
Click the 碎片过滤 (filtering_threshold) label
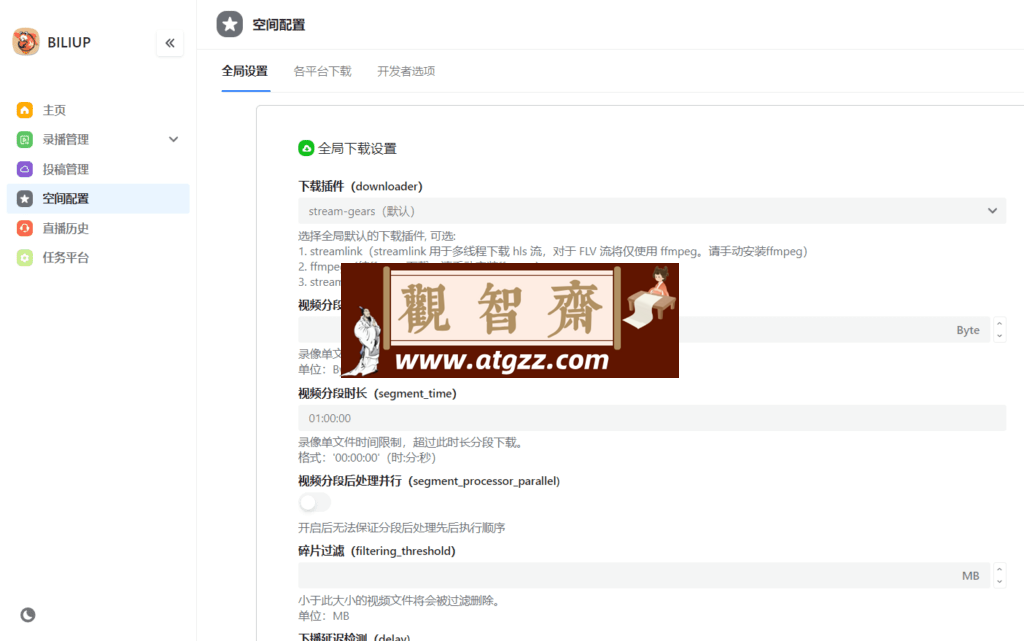[377, 551]
